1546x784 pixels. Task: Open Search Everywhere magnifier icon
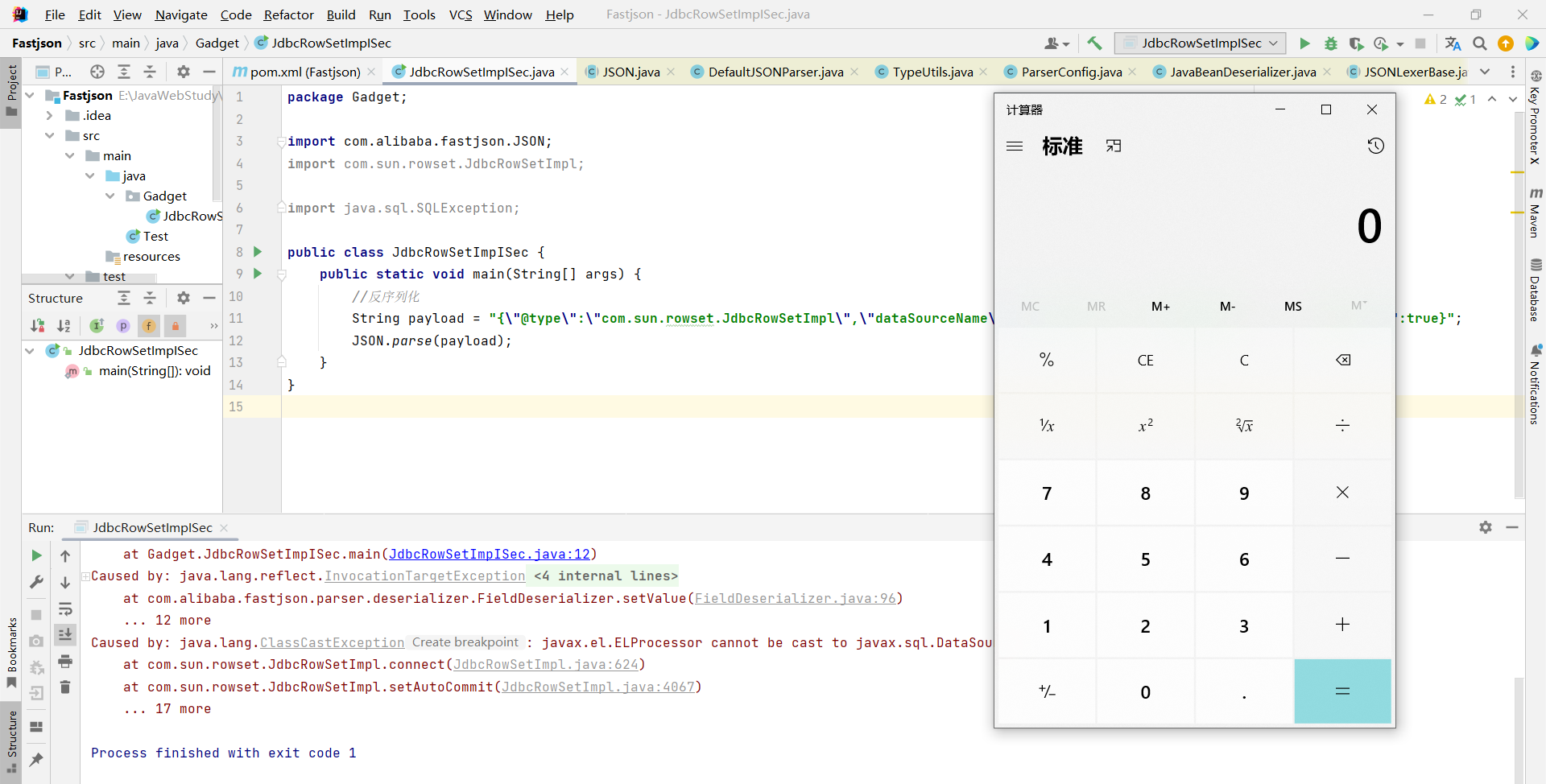1480,43
